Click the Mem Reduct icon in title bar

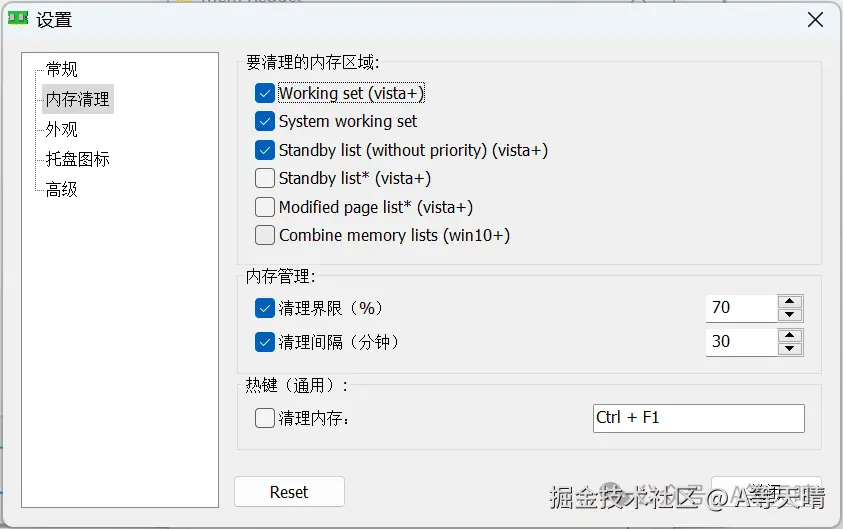17,19
